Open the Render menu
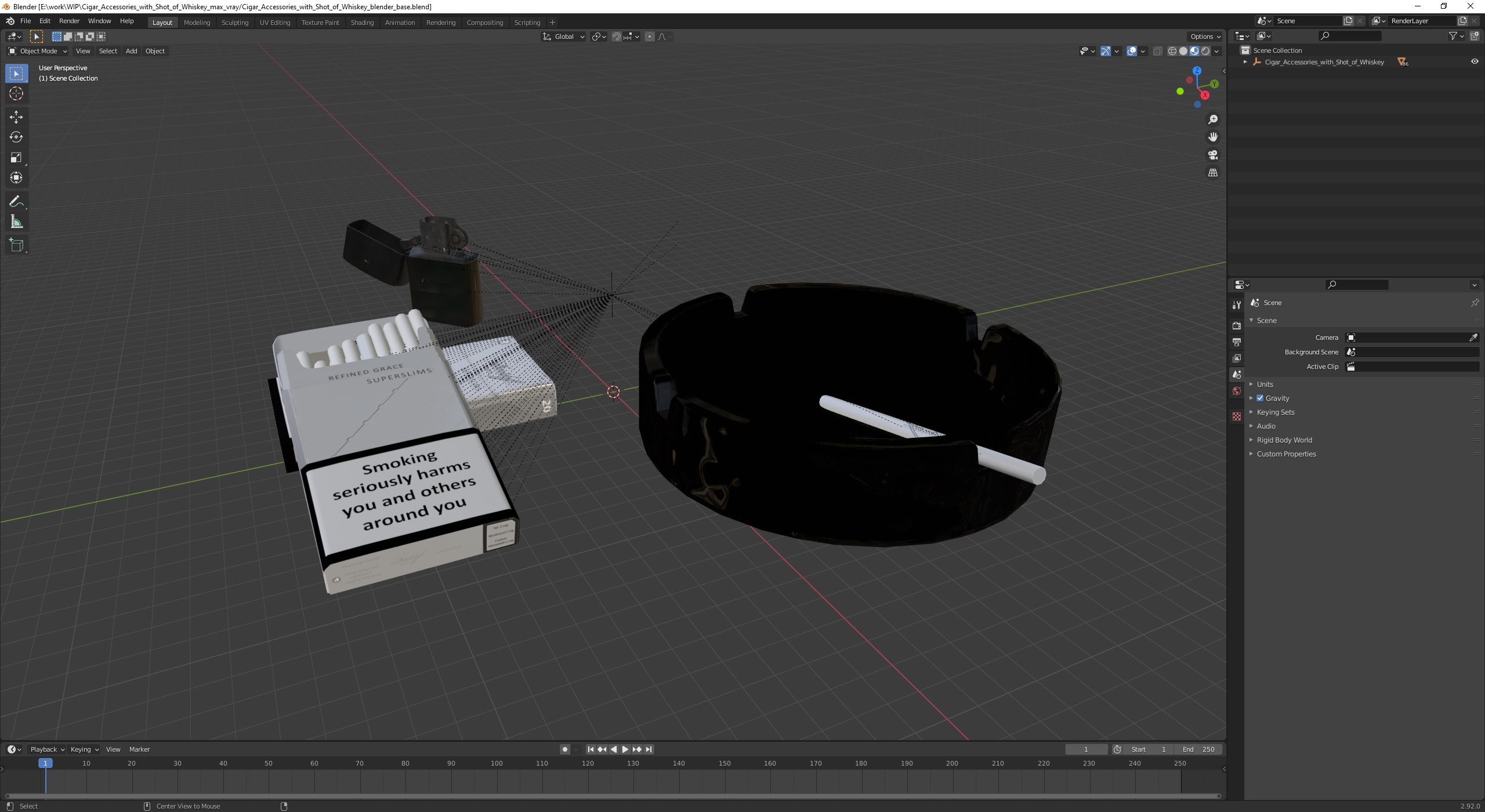The width and height of the screenshot is (1485, 812). point(69,21)
